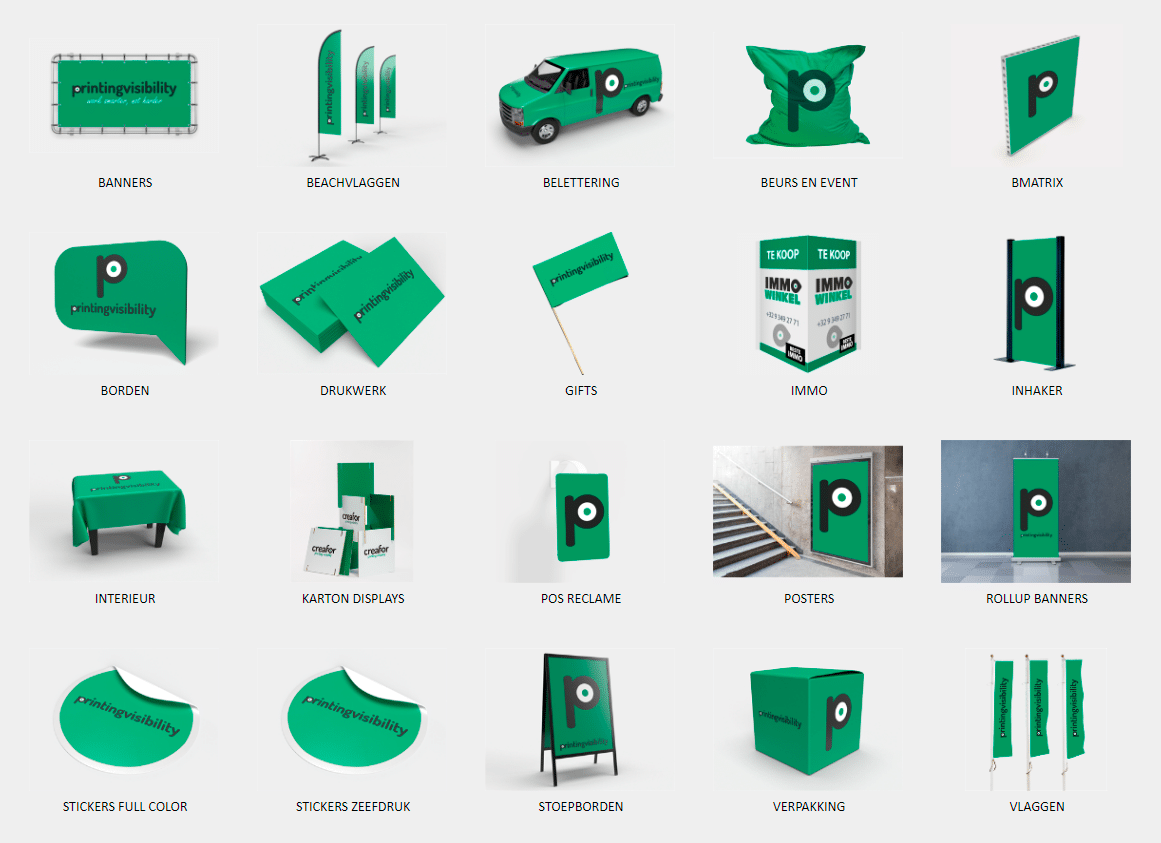The image size is (1161, 843).
Task: Open the three vertical flags image
Action: coord(1037,719)
